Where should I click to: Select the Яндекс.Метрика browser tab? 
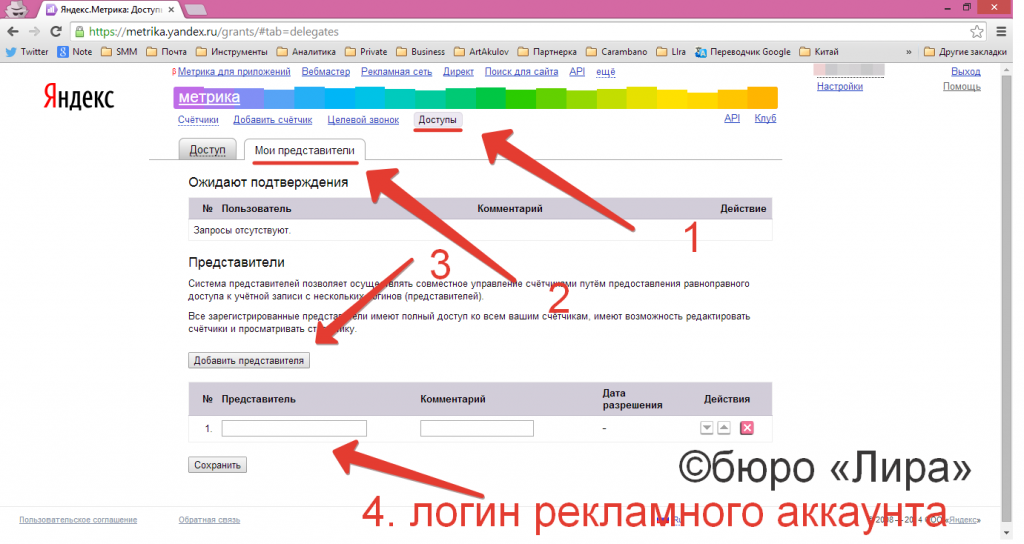111,10
